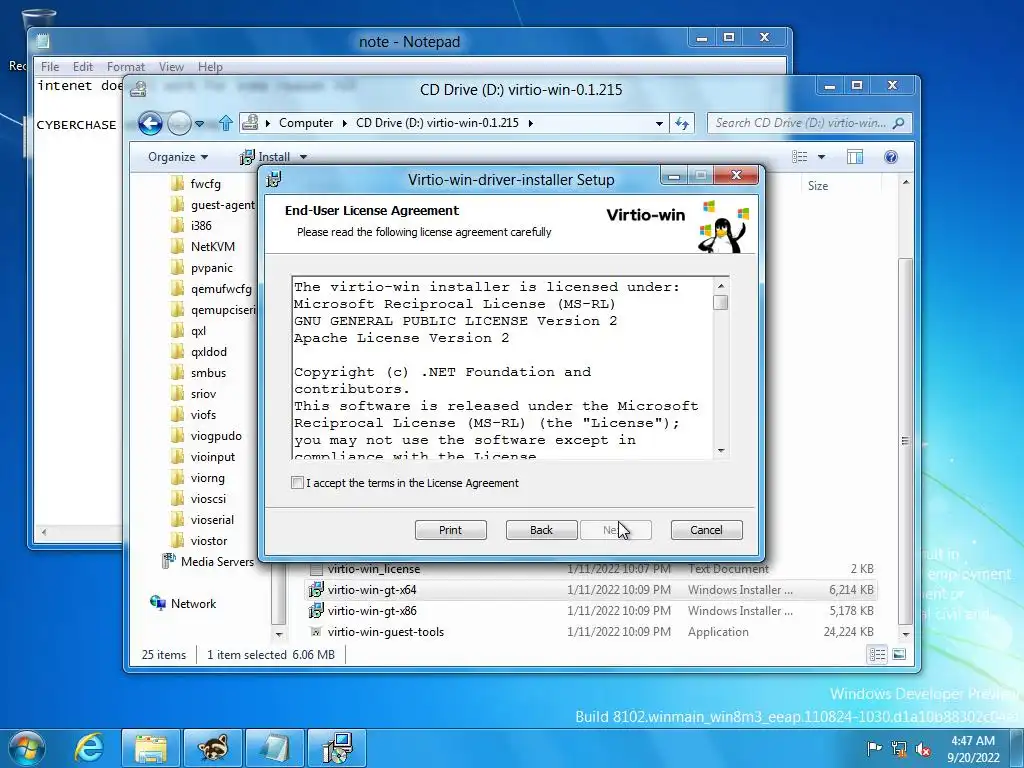Click installer icon in Setup title bar
The height and width of the screenshot is (768, 1024).
pos(275,179)
